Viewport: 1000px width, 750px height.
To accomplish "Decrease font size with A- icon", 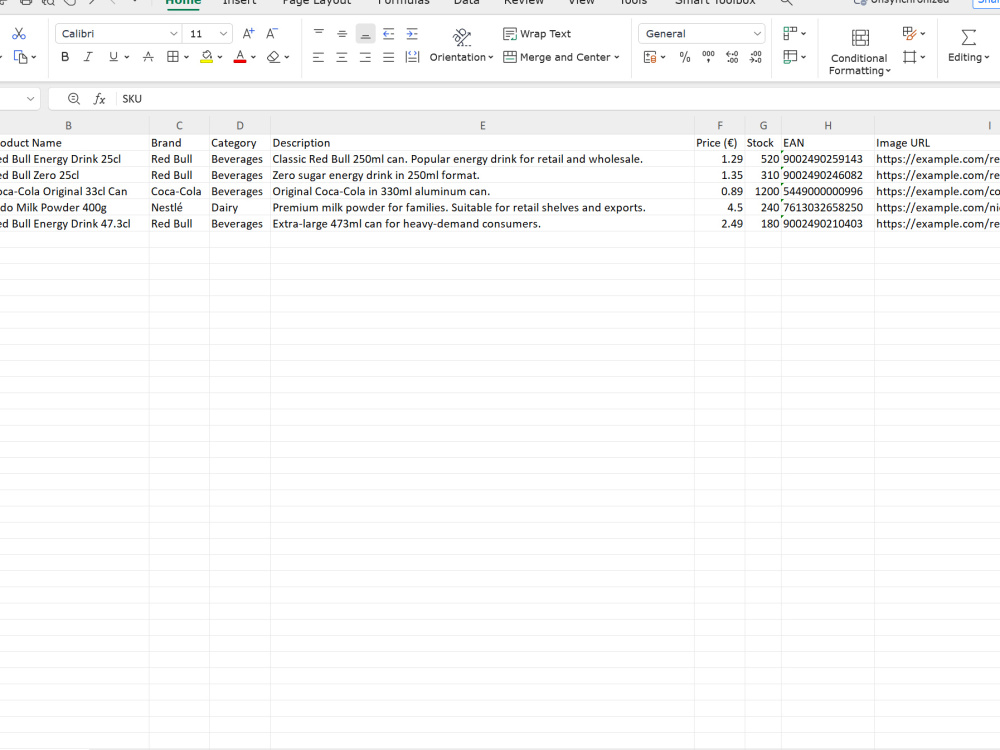I will (x=272, y=34).
